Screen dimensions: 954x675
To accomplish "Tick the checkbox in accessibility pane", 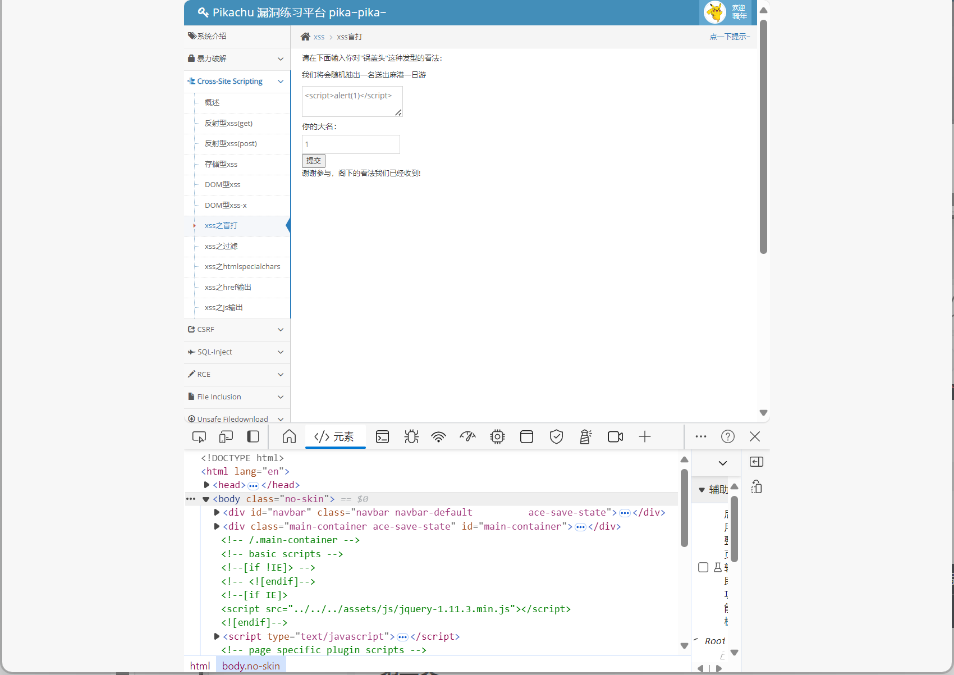I will coord(703,567).
